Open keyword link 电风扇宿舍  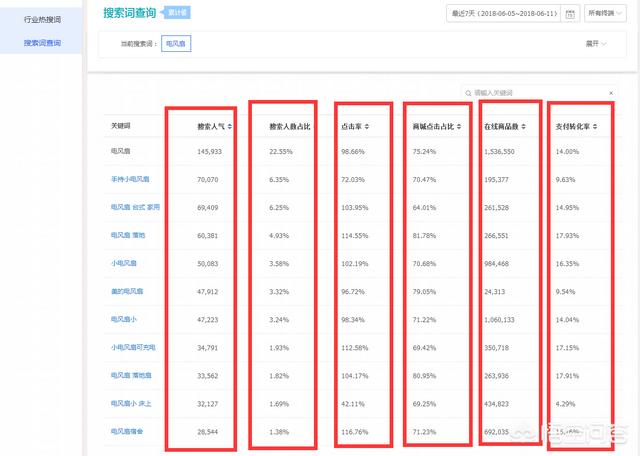[x=127, y=431]
